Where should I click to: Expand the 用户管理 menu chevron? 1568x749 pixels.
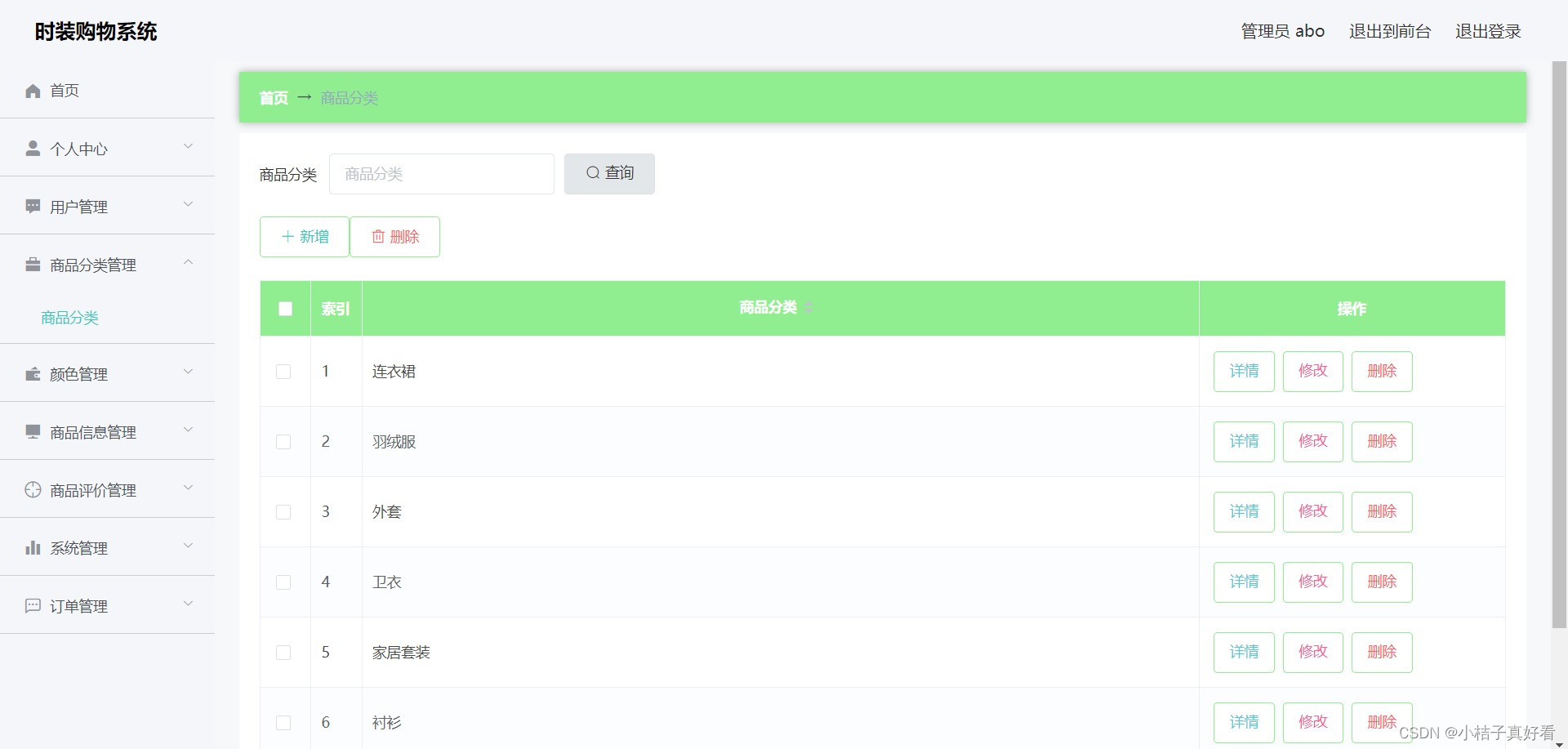pos(188,204)
